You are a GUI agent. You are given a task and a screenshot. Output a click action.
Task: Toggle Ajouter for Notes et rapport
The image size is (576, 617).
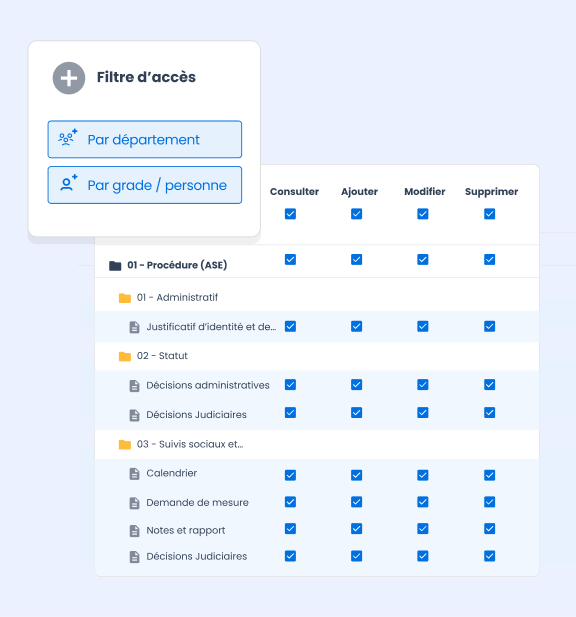pyautogui.click(x=356, y=528)
